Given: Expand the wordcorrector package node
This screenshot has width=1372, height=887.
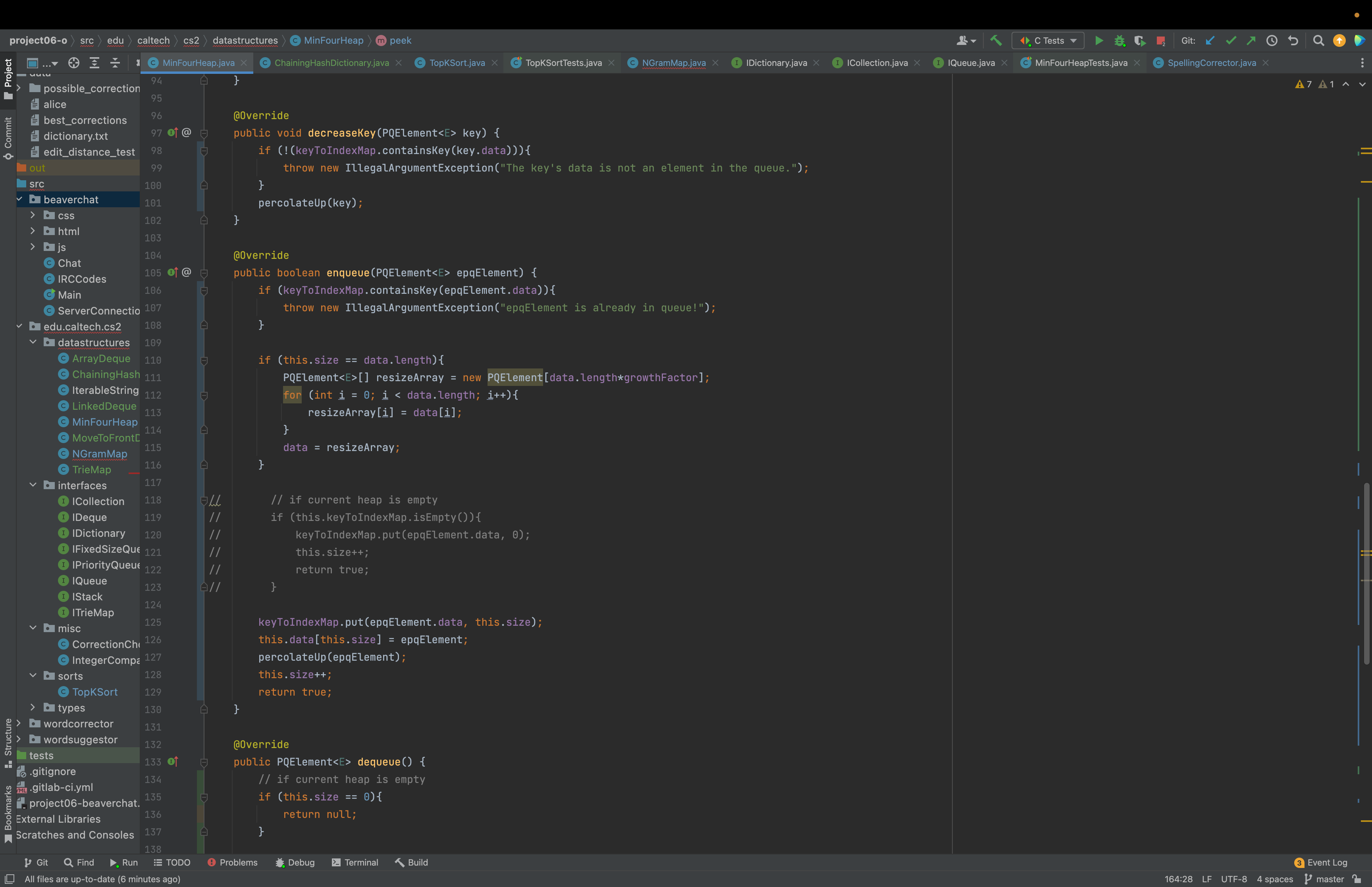Looking at the screenshot, I should 19,723.
